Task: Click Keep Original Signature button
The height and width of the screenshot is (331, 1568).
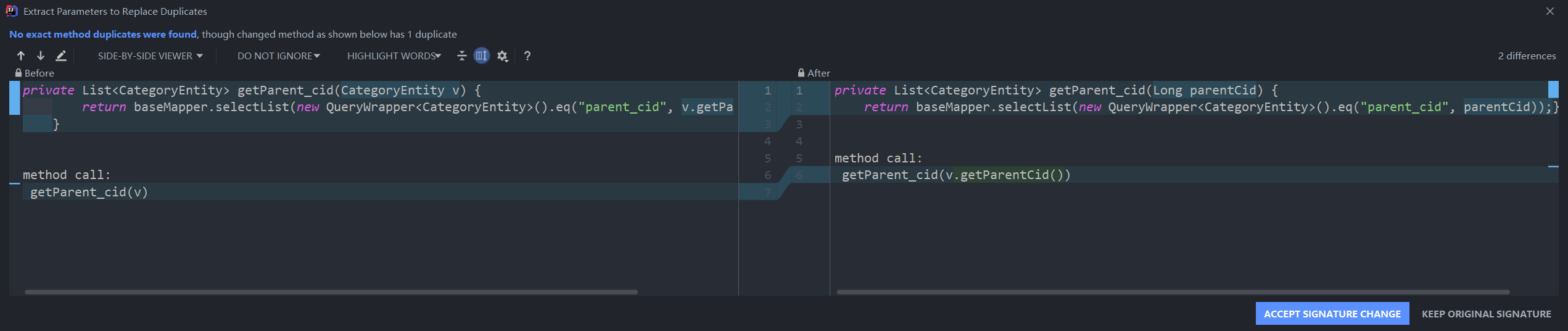Action: coord(1487,314)
